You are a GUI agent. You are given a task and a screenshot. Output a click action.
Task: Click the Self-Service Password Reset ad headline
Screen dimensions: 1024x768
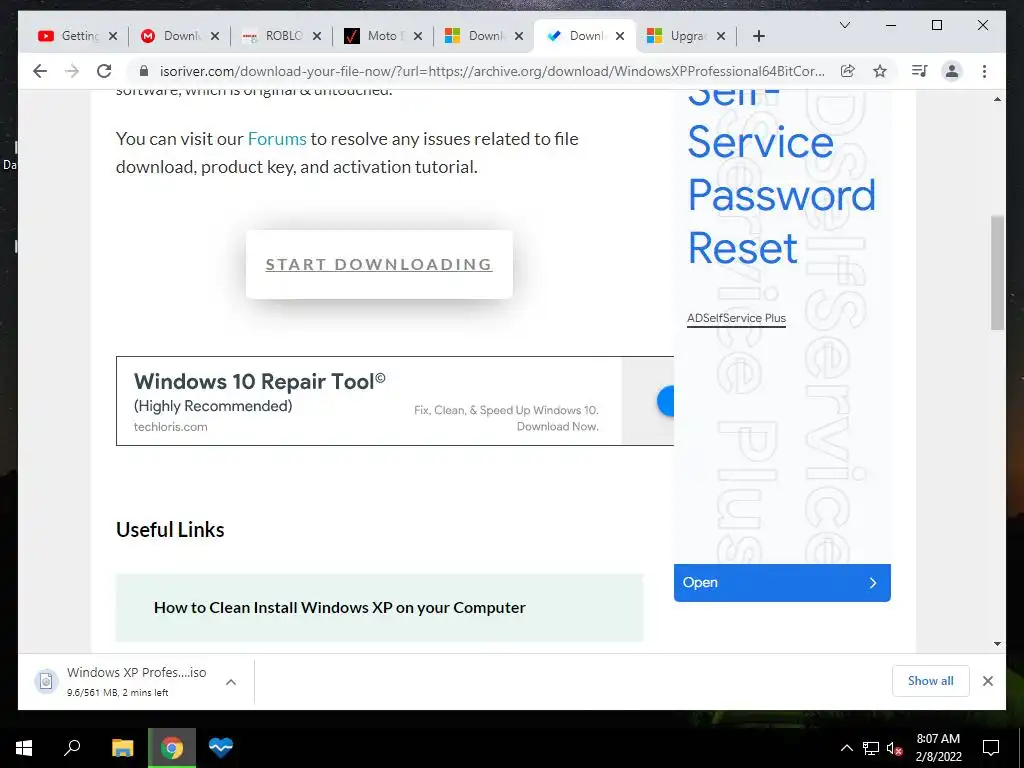(781, 180)
